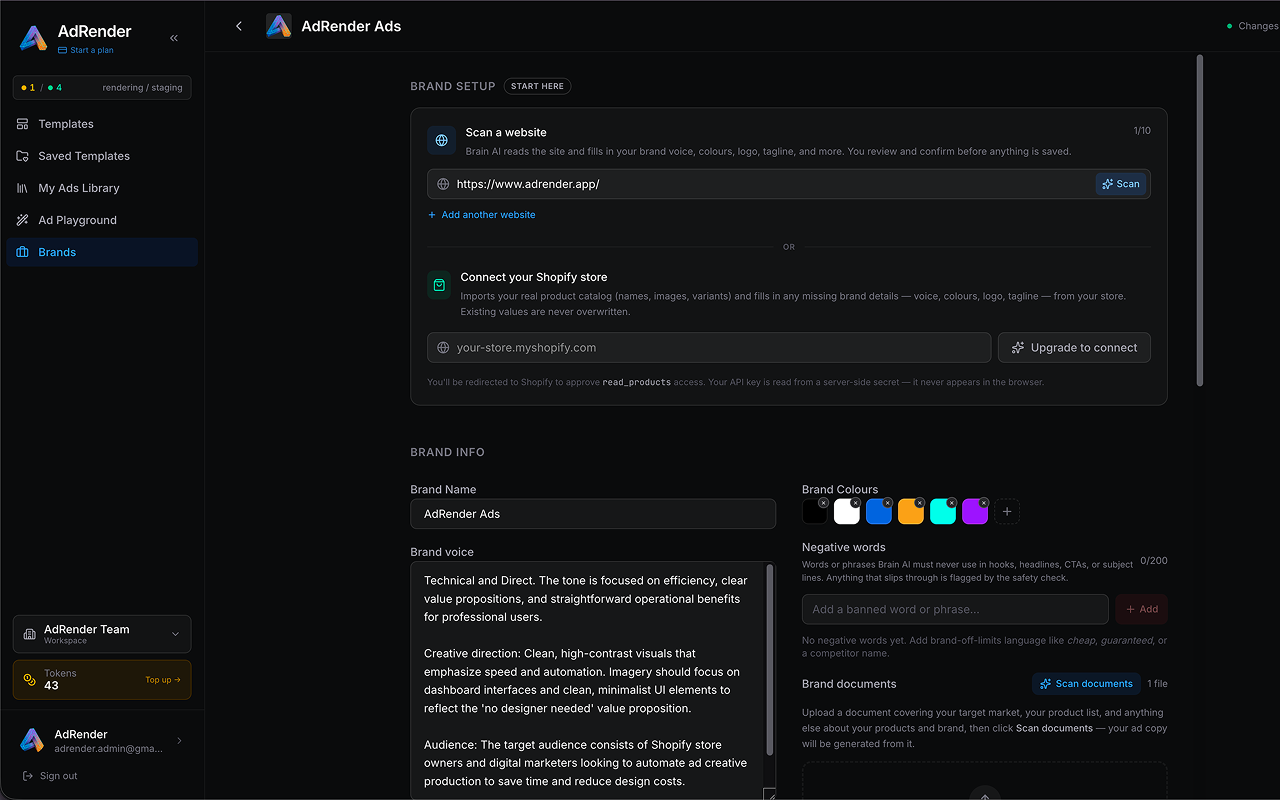The height and width of the screenshot is (800, 1280).
Task: Click the Connect your Shopify store heading
Action: [534, 277]
